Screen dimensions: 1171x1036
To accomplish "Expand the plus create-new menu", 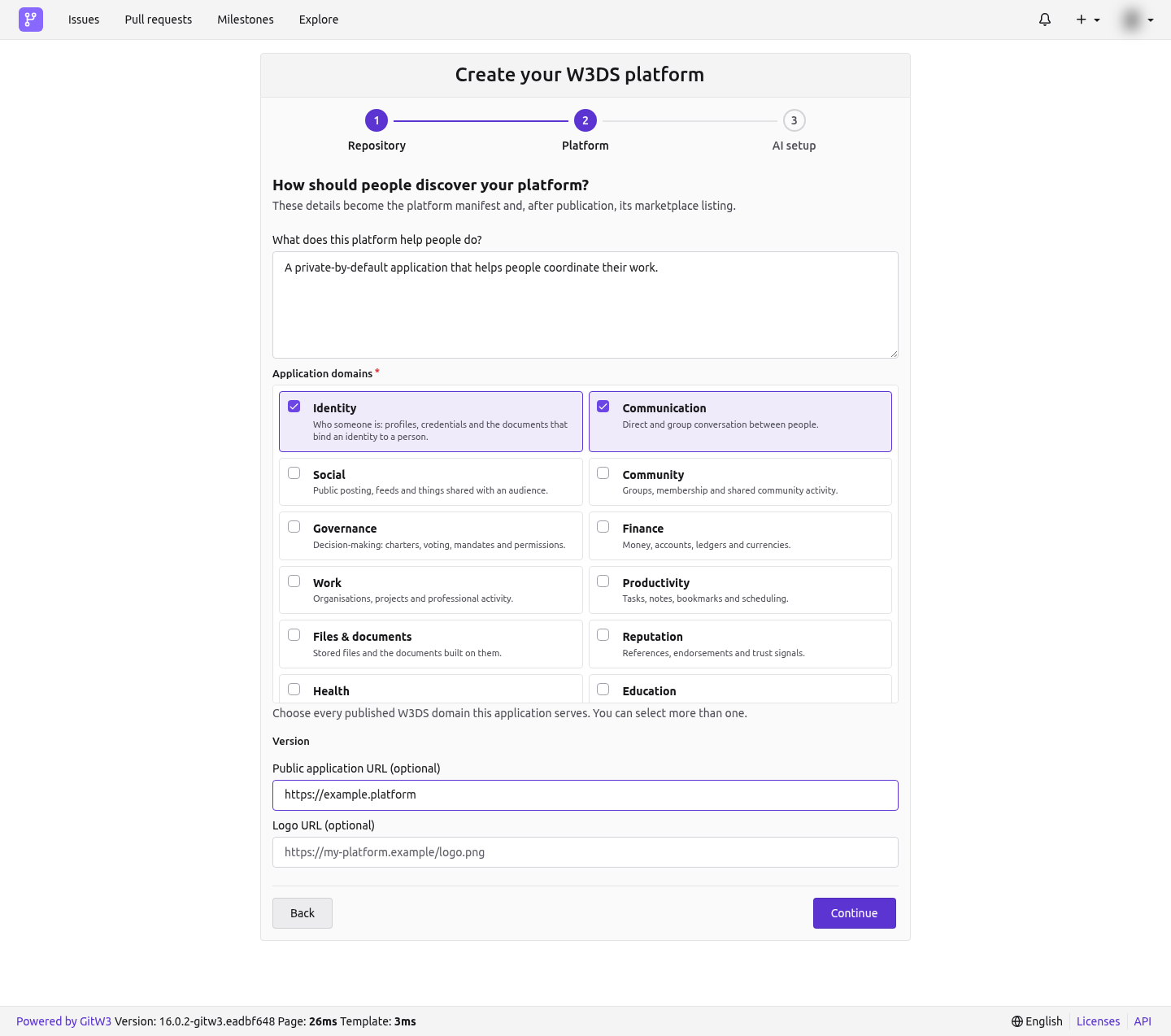I will click(1088, 20).
